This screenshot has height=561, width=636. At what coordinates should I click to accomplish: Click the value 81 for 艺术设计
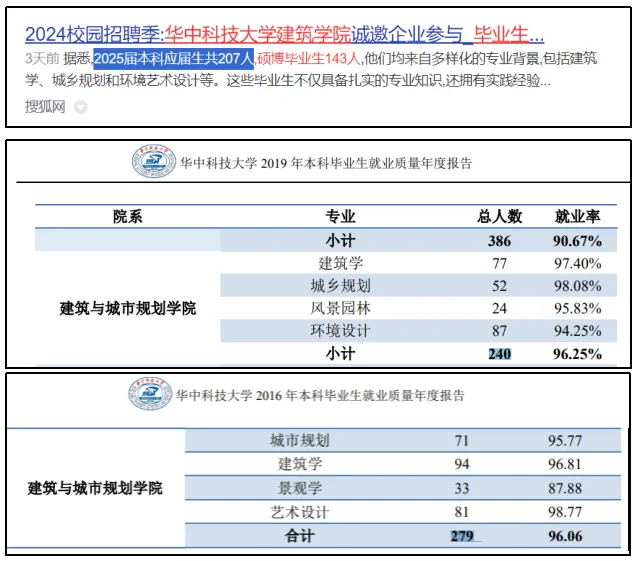point(462,512)
